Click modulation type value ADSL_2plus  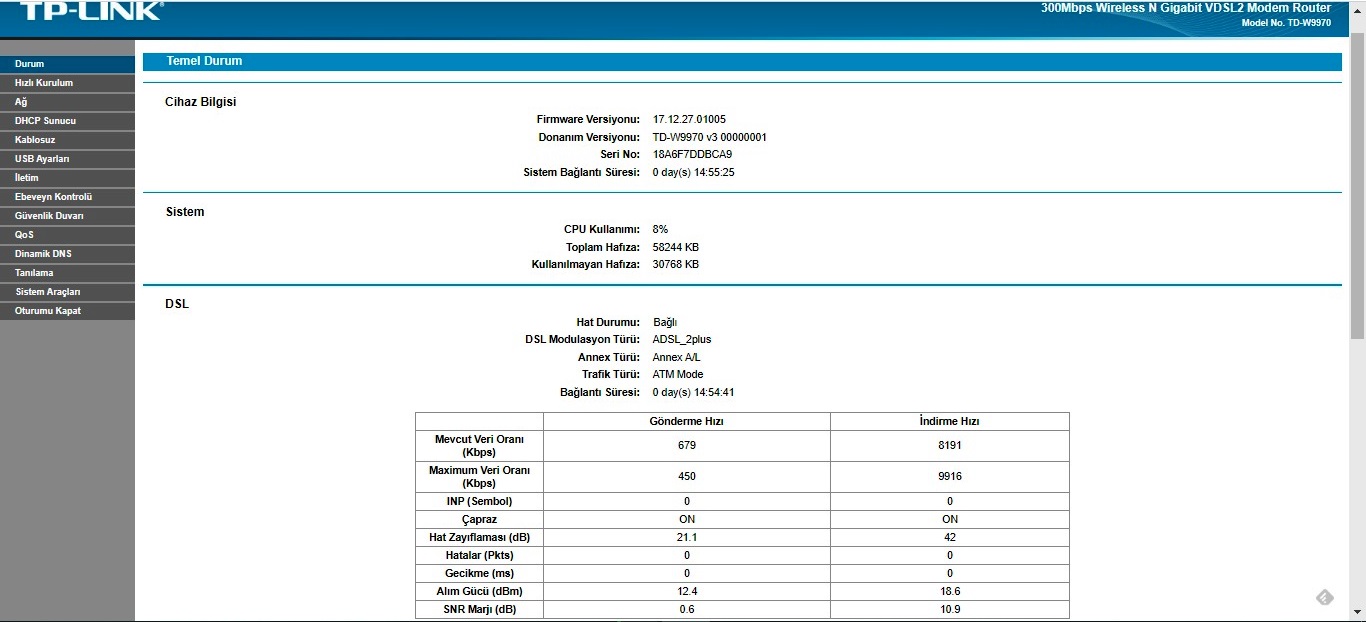point(682,340)
